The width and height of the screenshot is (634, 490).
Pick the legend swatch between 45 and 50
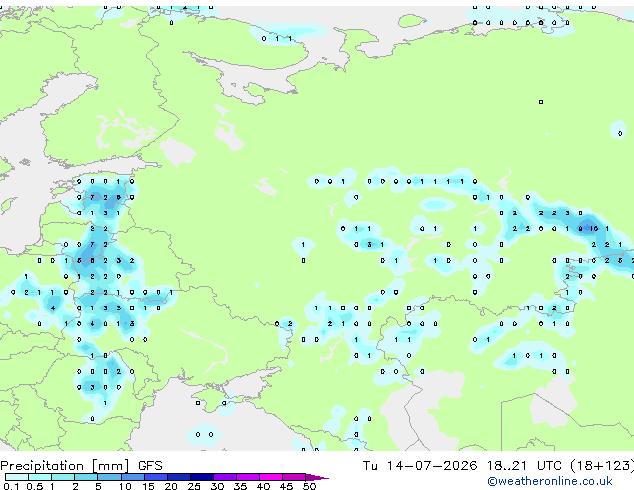[x=294, y=477]
